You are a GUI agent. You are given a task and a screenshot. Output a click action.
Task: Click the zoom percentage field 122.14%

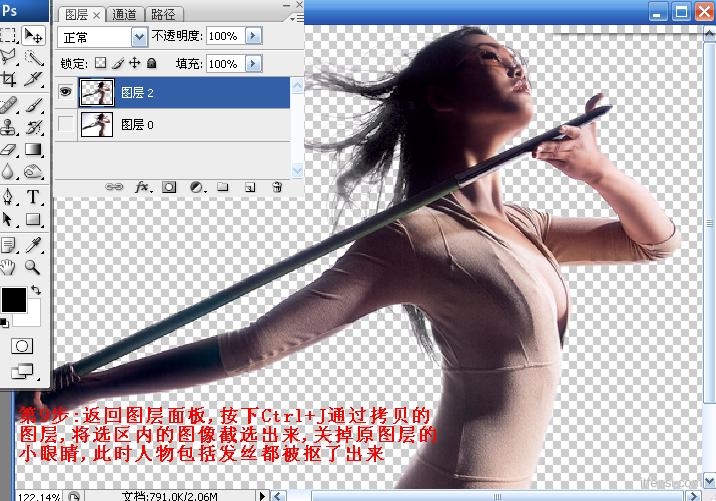39,496
